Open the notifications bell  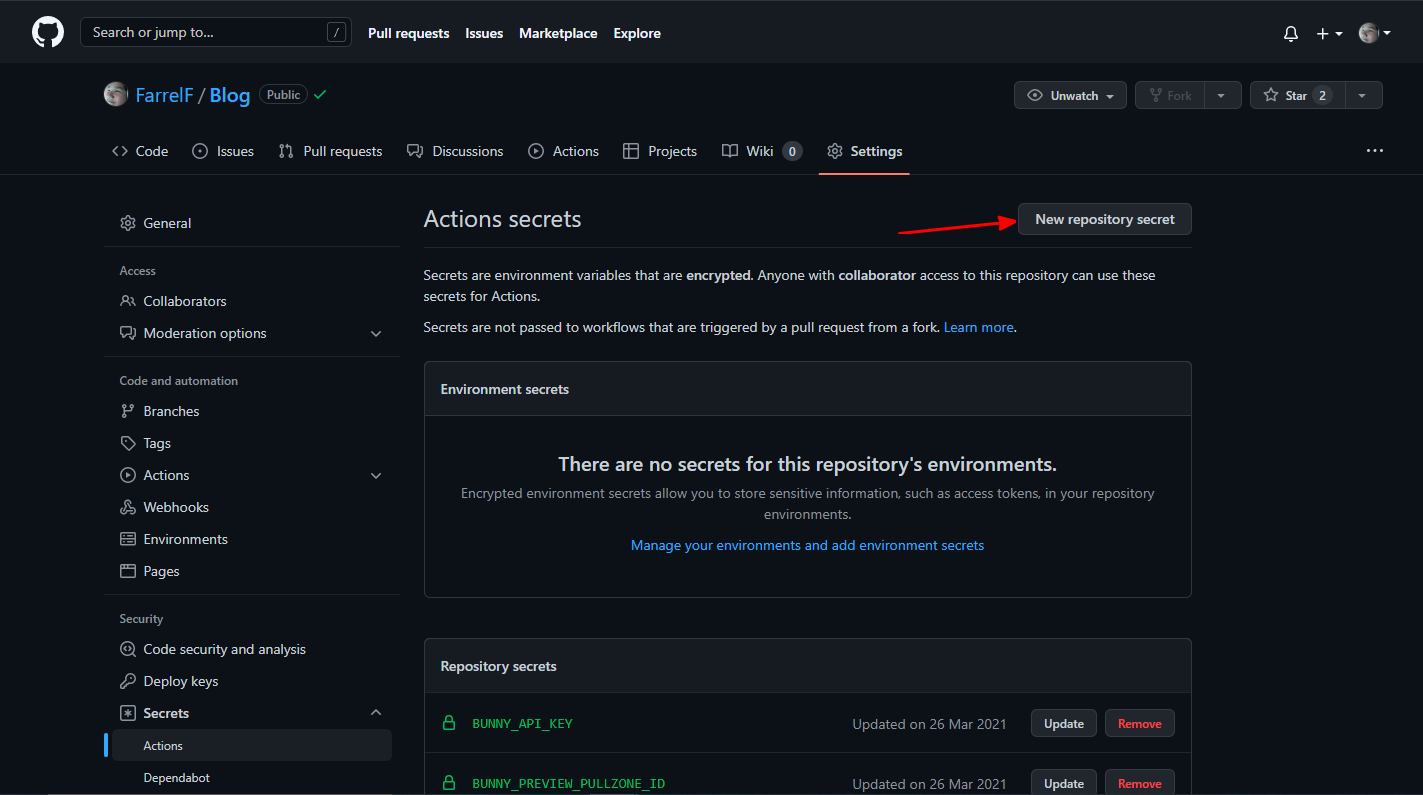click(1291, 33)
